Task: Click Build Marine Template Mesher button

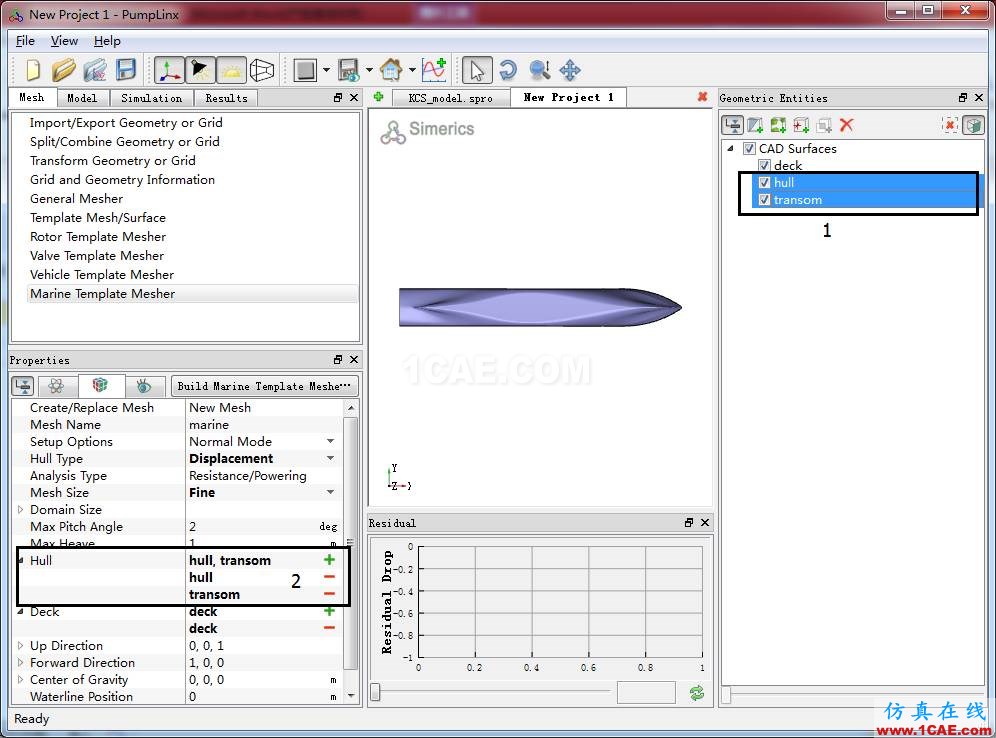Action: [x=265, y=386]
